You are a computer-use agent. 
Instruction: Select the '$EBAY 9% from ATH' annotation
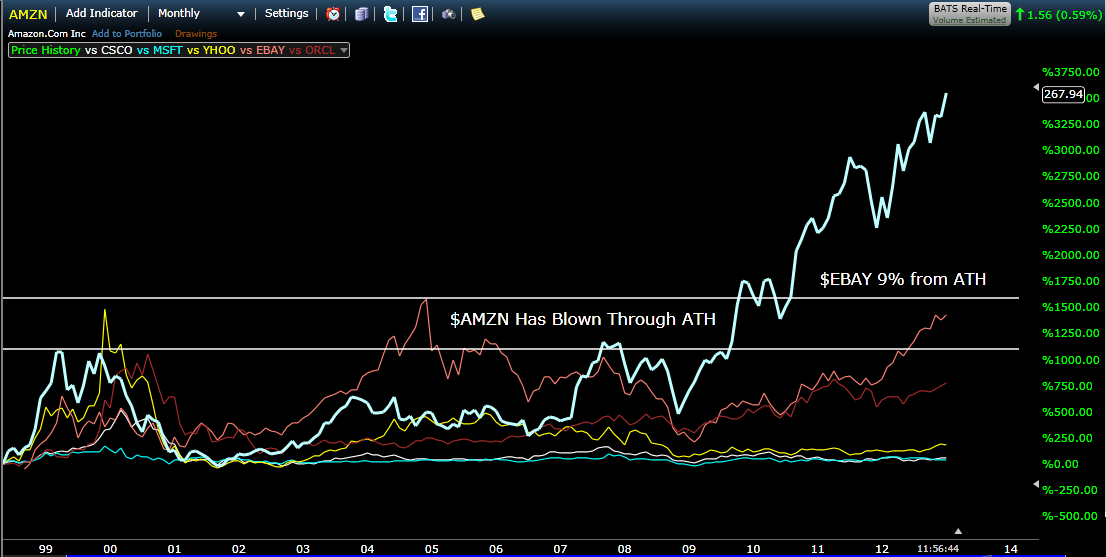[x=902, y=279]
